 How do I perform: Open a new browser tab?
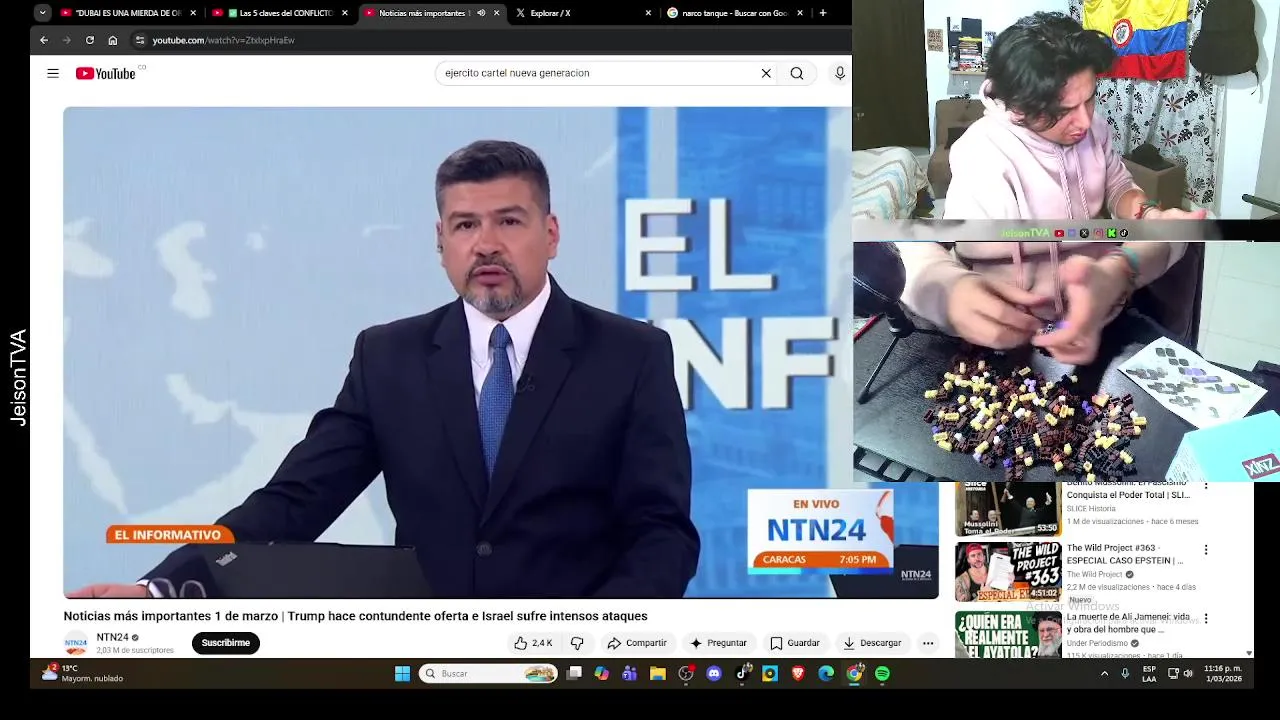823,13
